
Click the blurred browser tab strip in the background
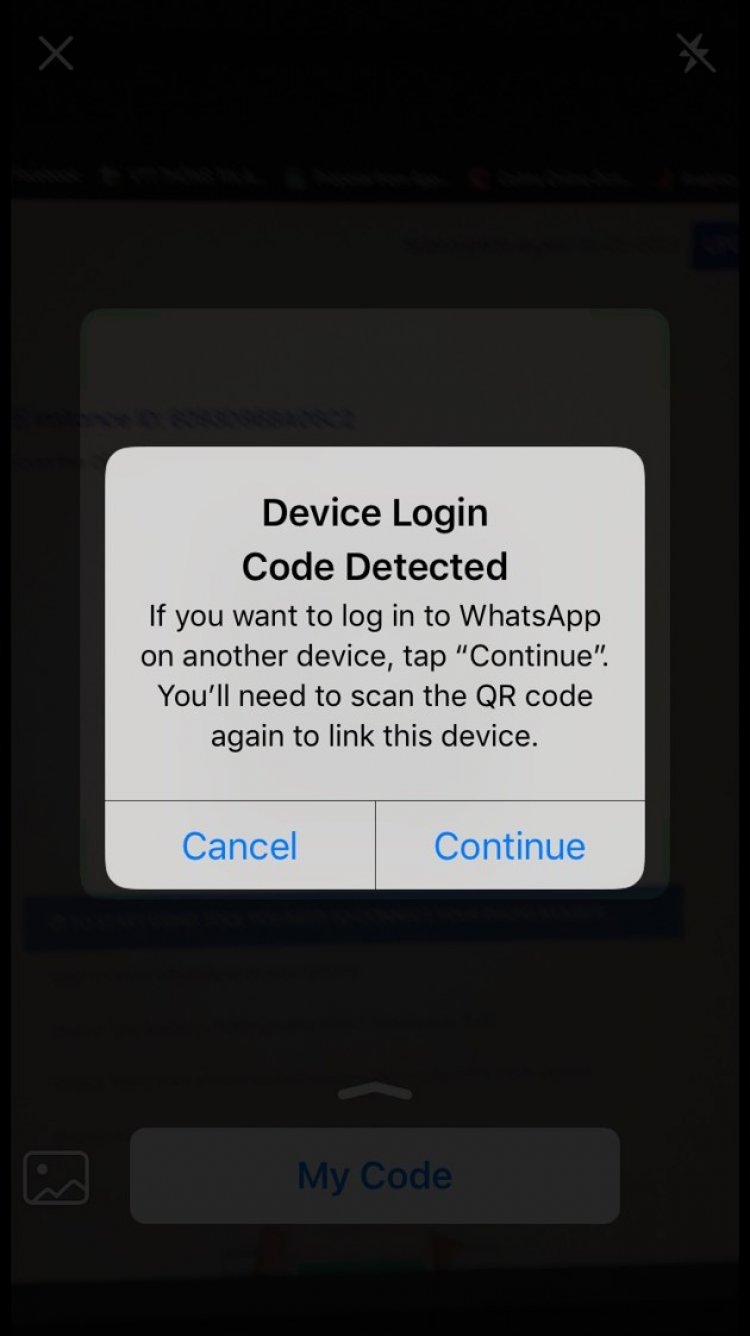point(375,178)
